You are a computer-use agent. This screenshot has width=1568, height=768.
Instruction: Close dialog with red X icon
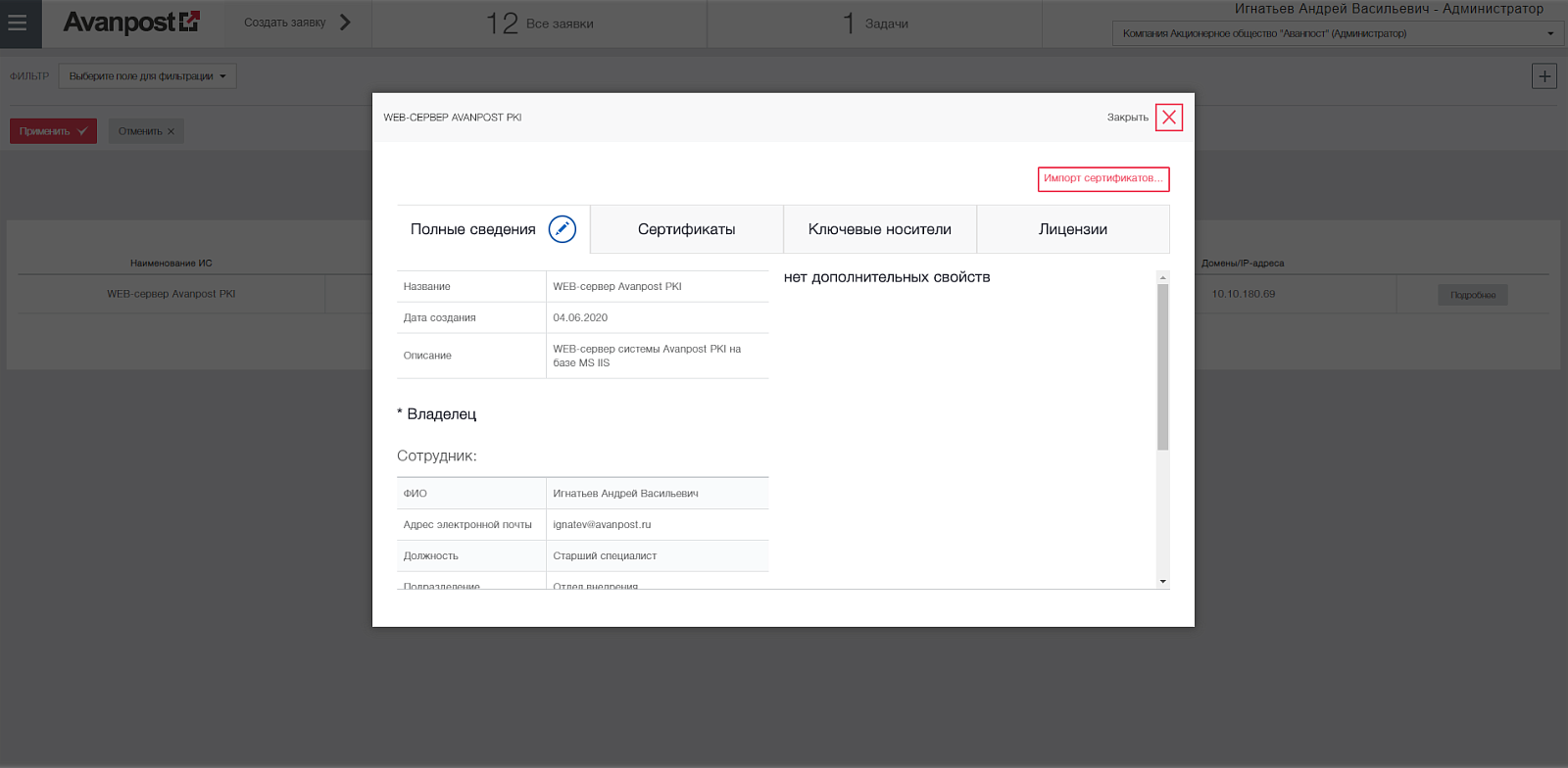pos(1169,118)
